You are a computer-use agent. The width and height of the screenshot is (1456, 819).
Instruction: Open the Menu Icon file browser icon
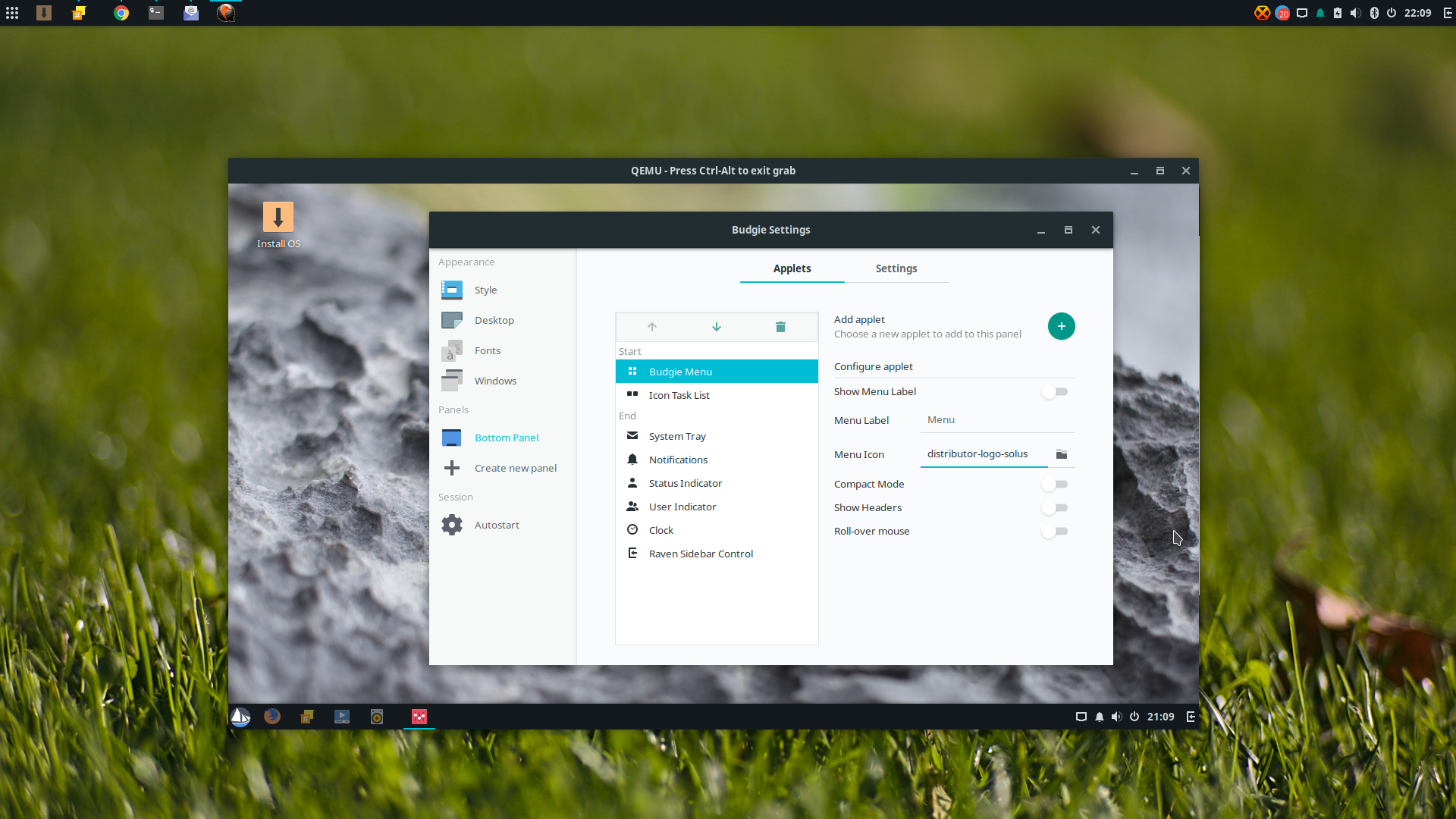[x=1062, y=454]
